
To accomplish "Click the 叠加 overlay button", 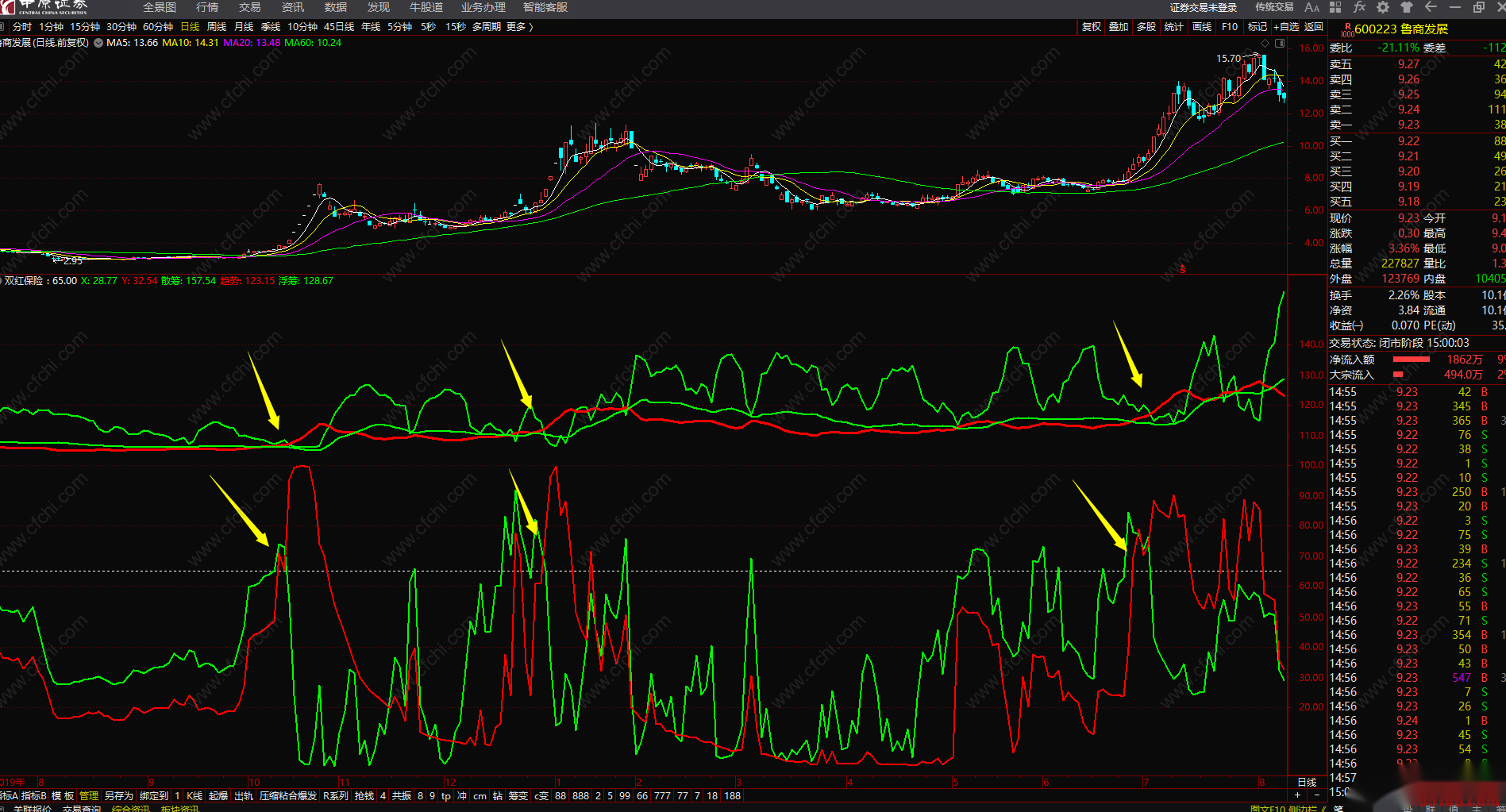I will (1119, 27).
